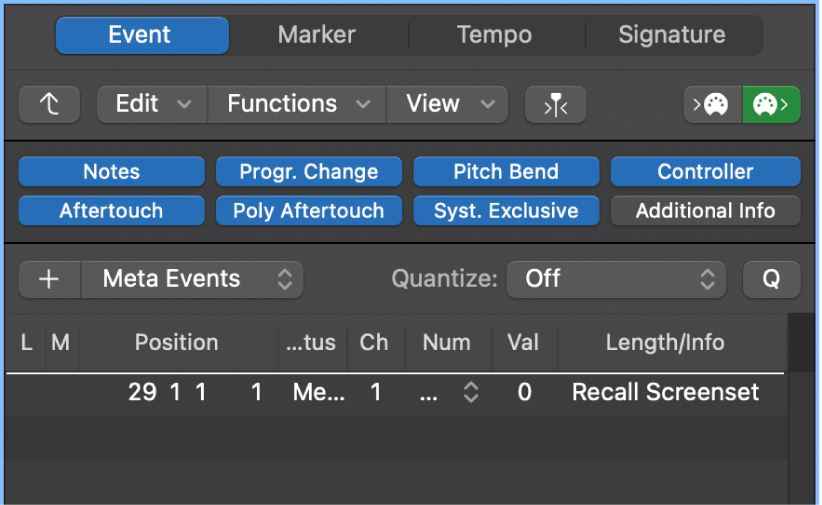Open the Edit dropdown menu
Image resolution: width=822 pixels, height=505 pixels.
153,104
